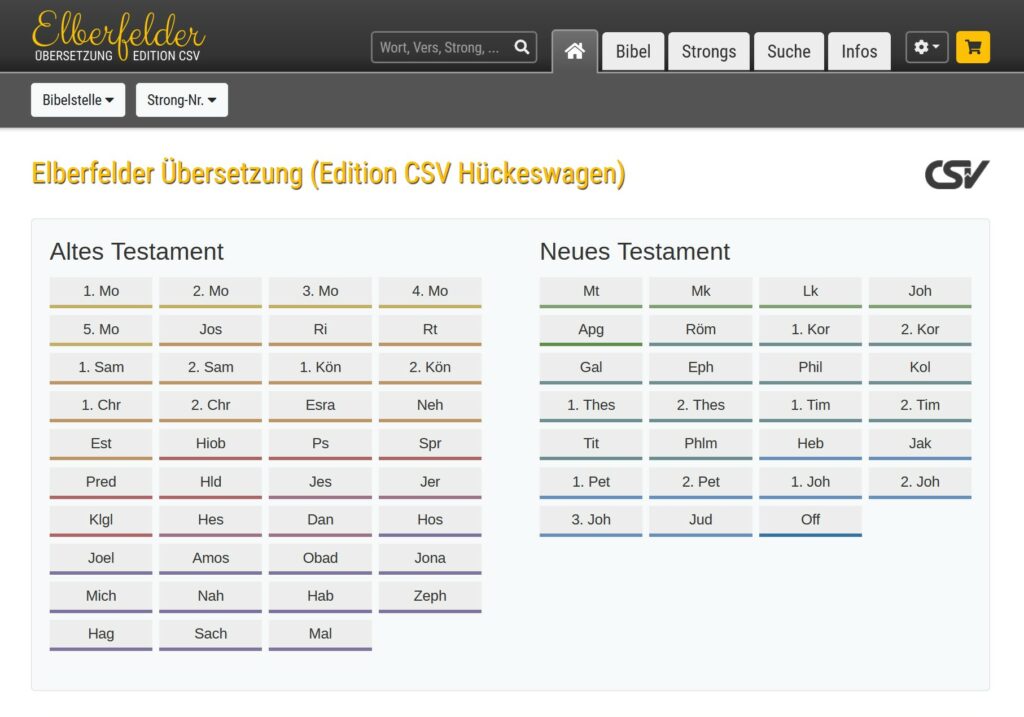Switch to the Strongs tab
This screenshot has height=717, width=1024.
click(709, 51)
